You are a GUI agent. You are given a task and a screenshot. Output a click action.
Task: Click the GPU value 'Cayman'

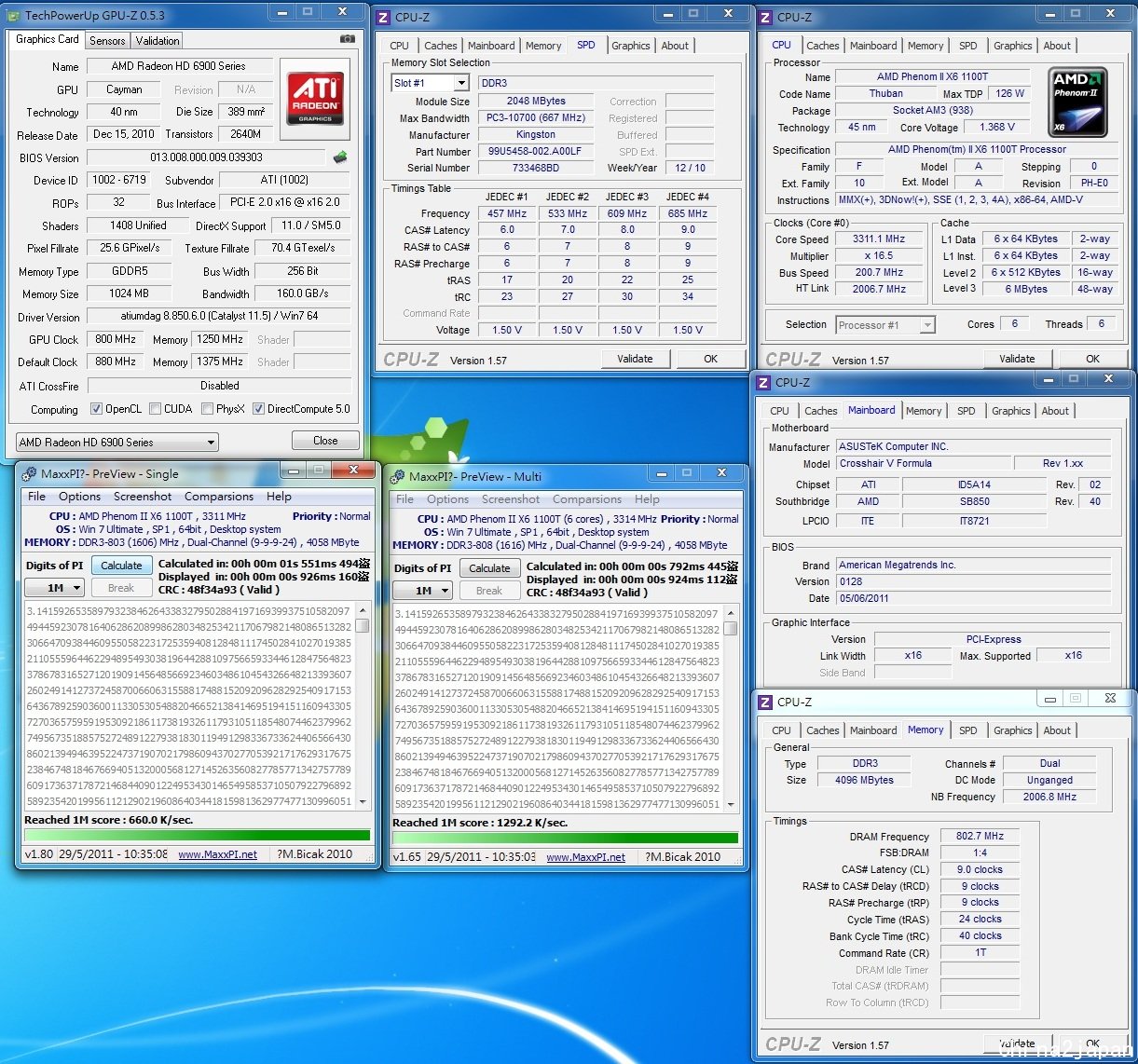tap(124, 89)
